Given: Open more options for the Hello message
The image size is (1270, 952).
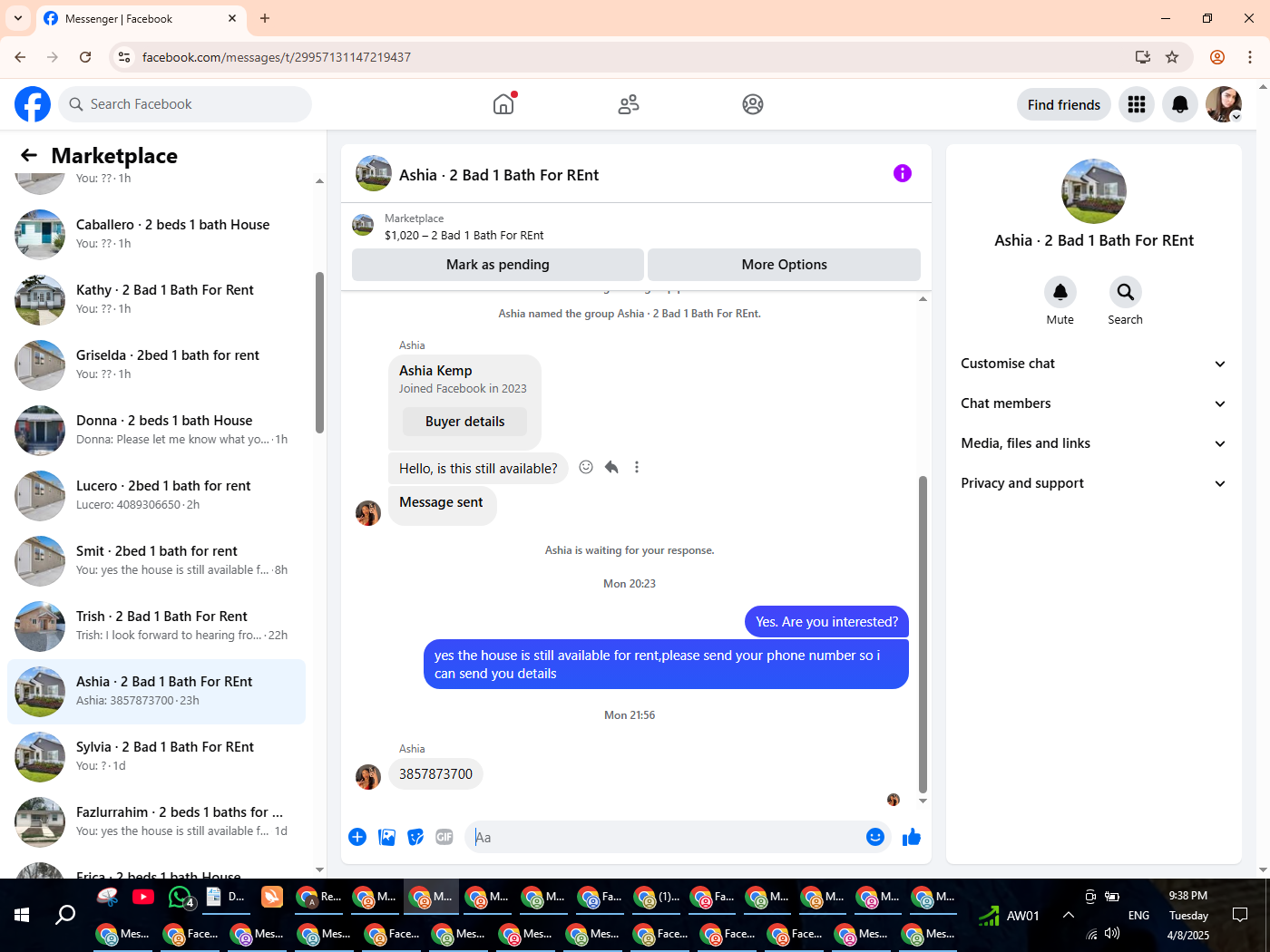Looking at the screenshot, I should coord(637,467).
